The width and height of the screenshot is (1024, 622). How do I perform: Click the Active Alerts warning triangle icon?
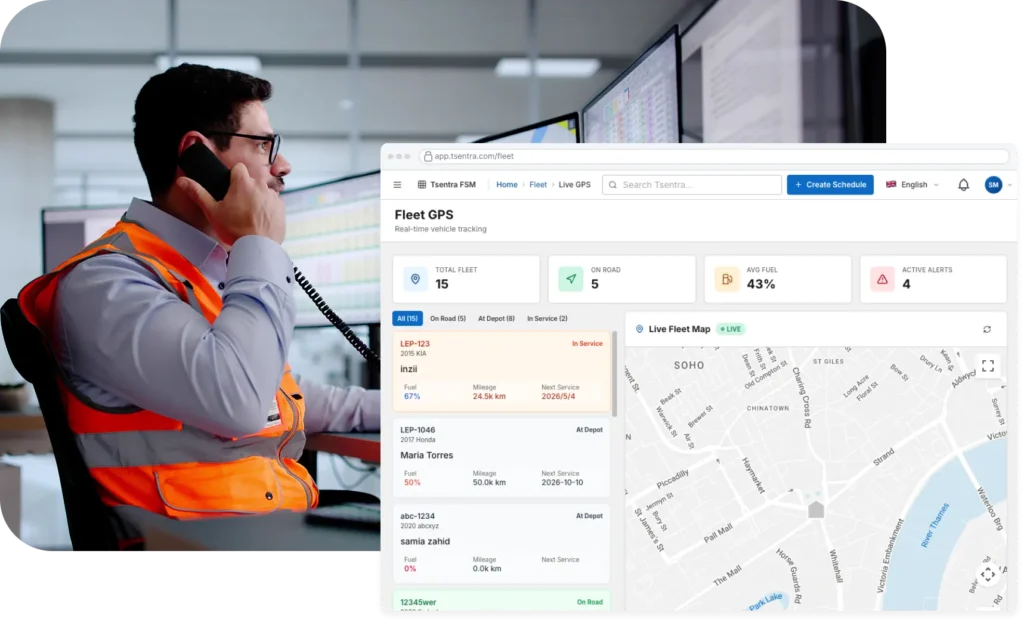pyautogui.click(x=882, y=279)
